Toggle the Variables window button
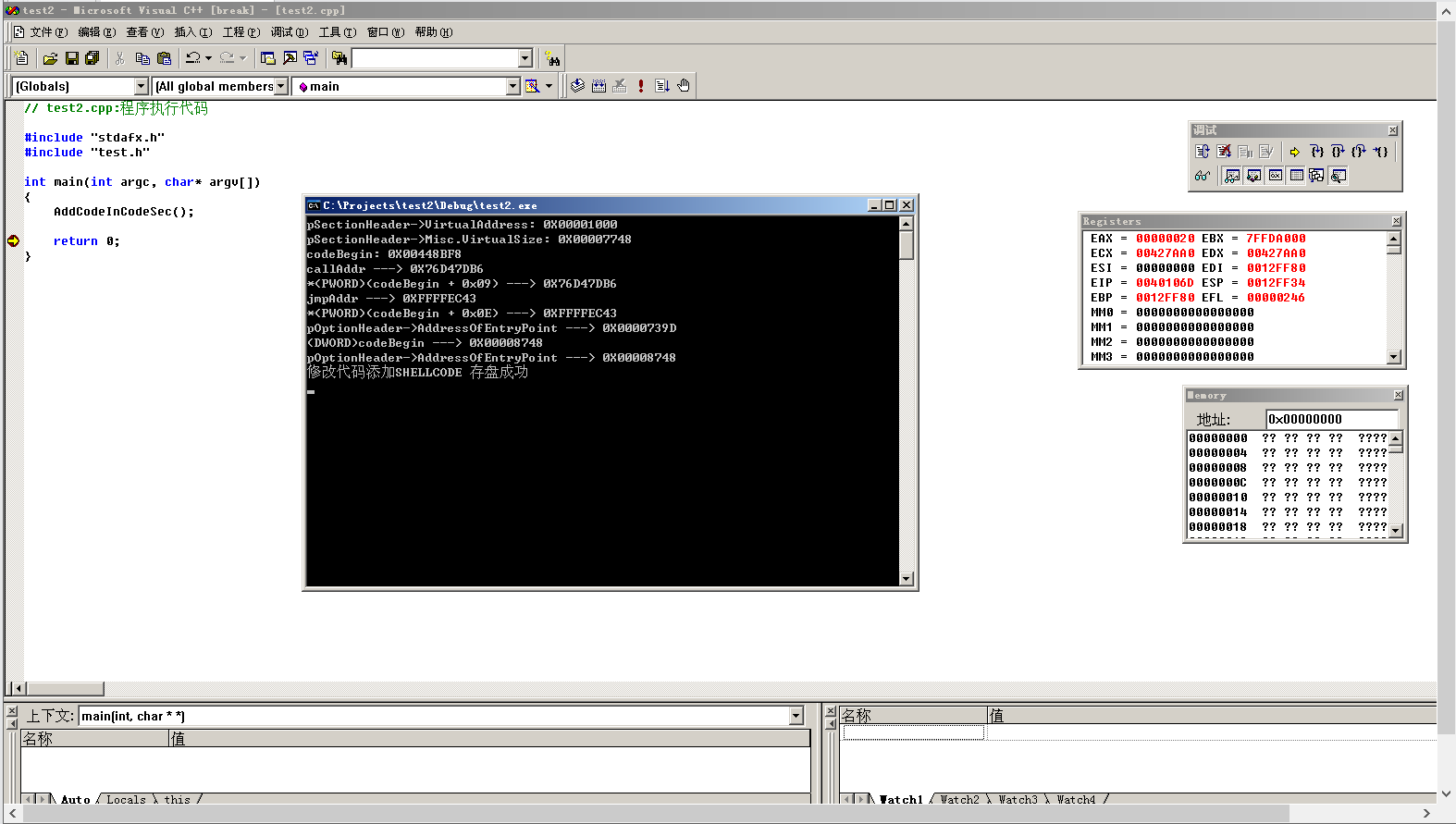Viewport: 1456px width, 824px height. click(x=1253, y=176)
